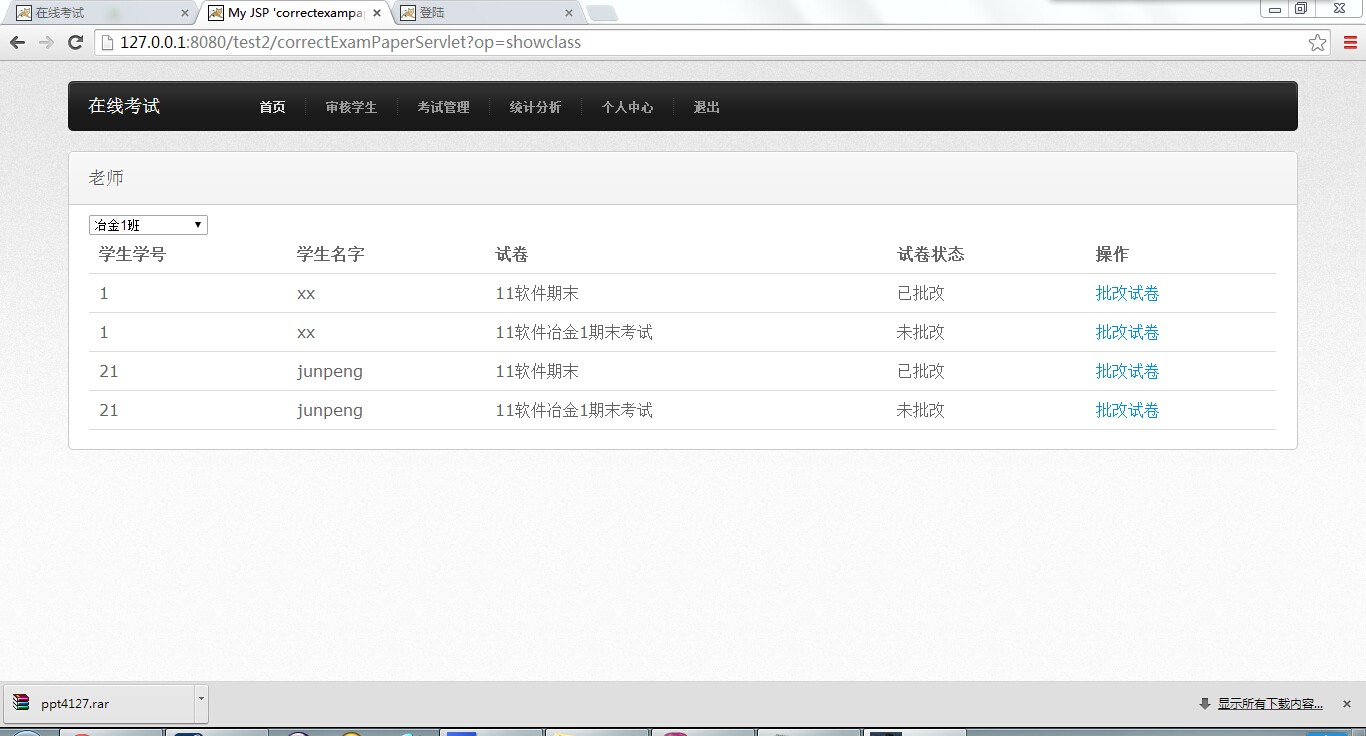Screen dimensions: 1366x736
Task: Click the browser back navigation arrow
Action: 16,42
